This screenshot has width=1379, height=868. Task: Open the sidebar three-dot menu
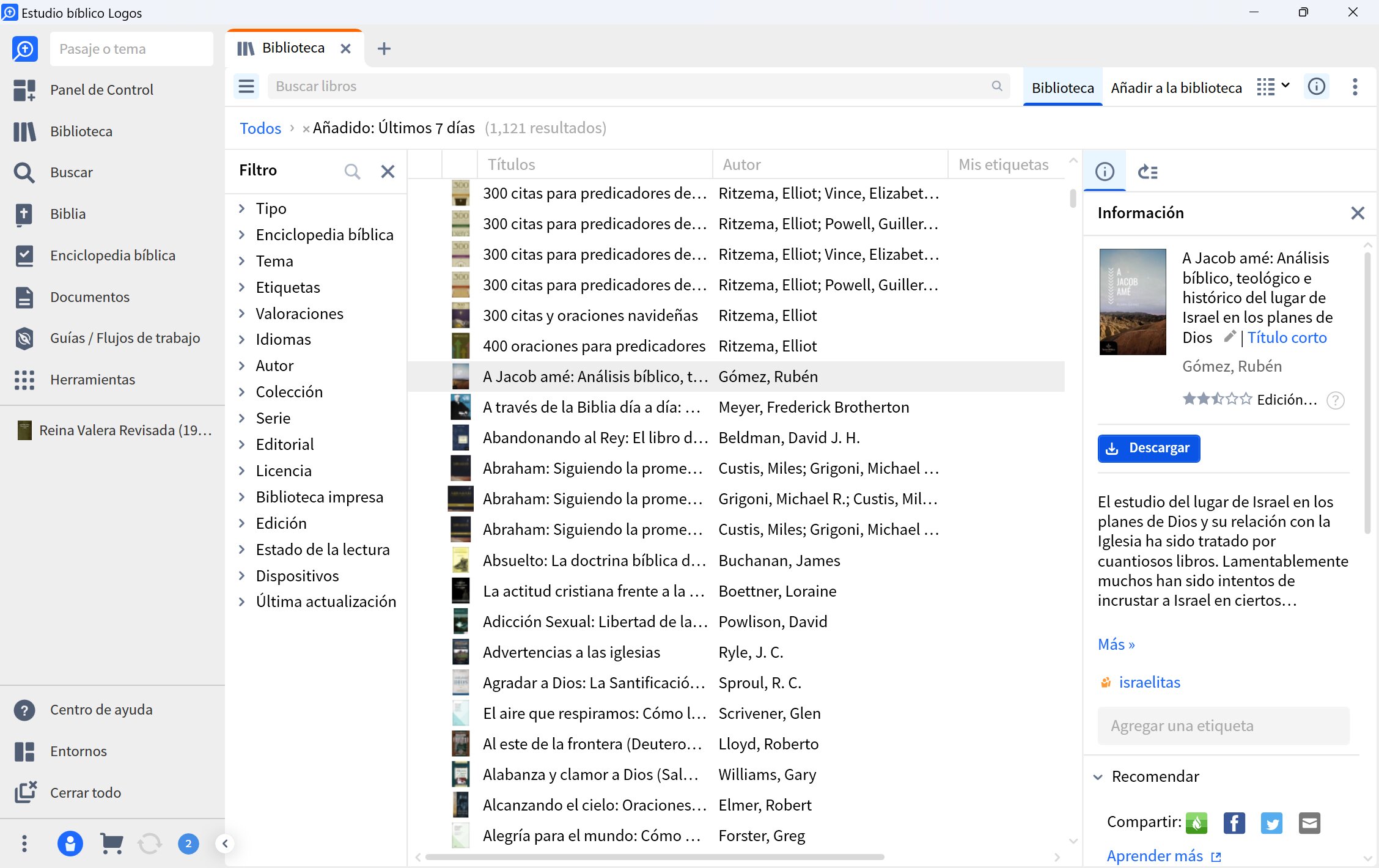24,844
